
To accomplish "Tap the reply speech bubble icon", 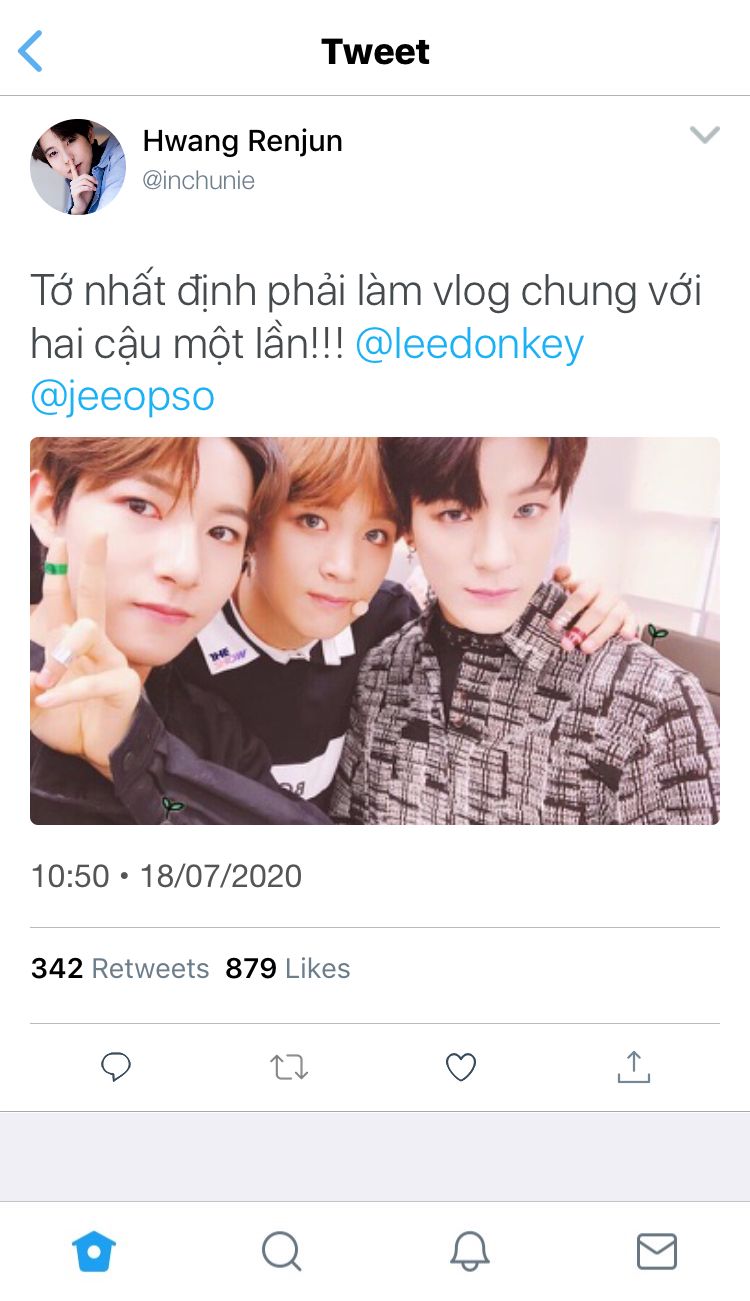I will [116, 1068].
